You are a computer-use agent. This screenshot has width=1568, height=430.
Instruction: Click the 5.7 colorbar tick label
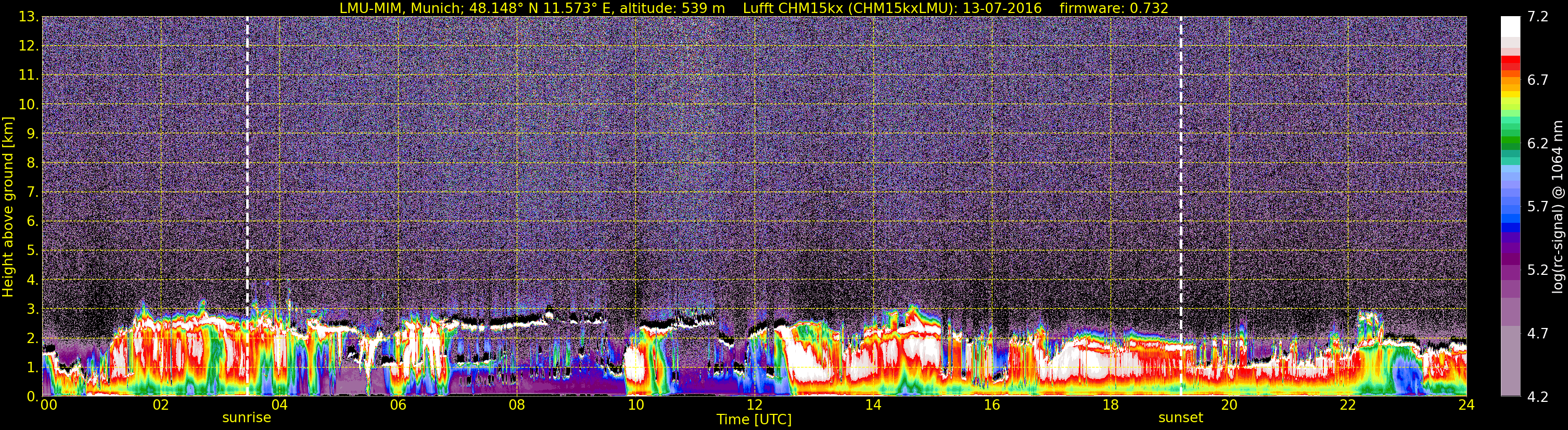1538,207
